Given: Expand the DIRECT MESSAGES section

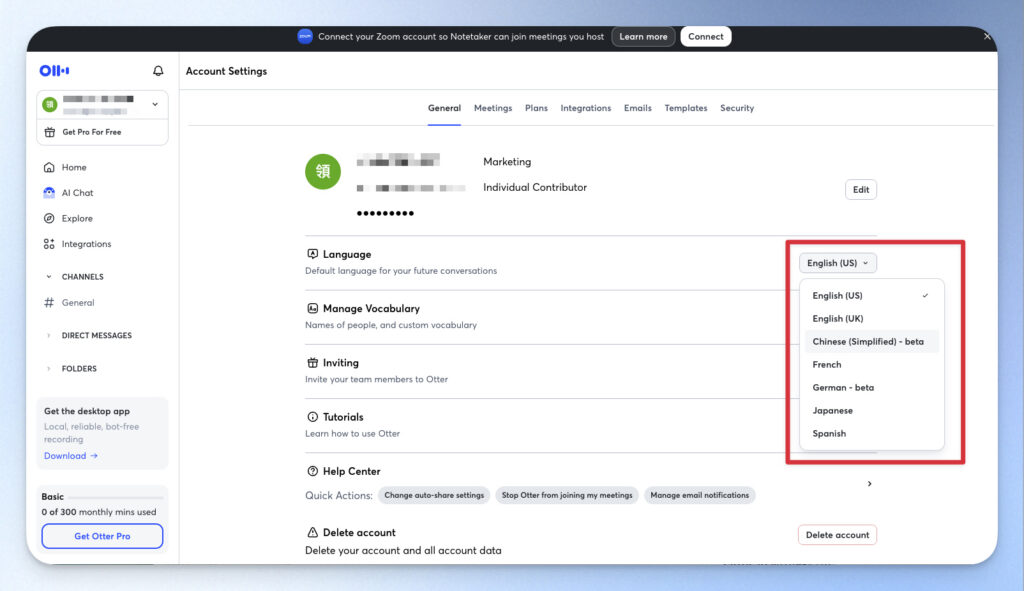Looking at the screenshot, I should [48, 336].
